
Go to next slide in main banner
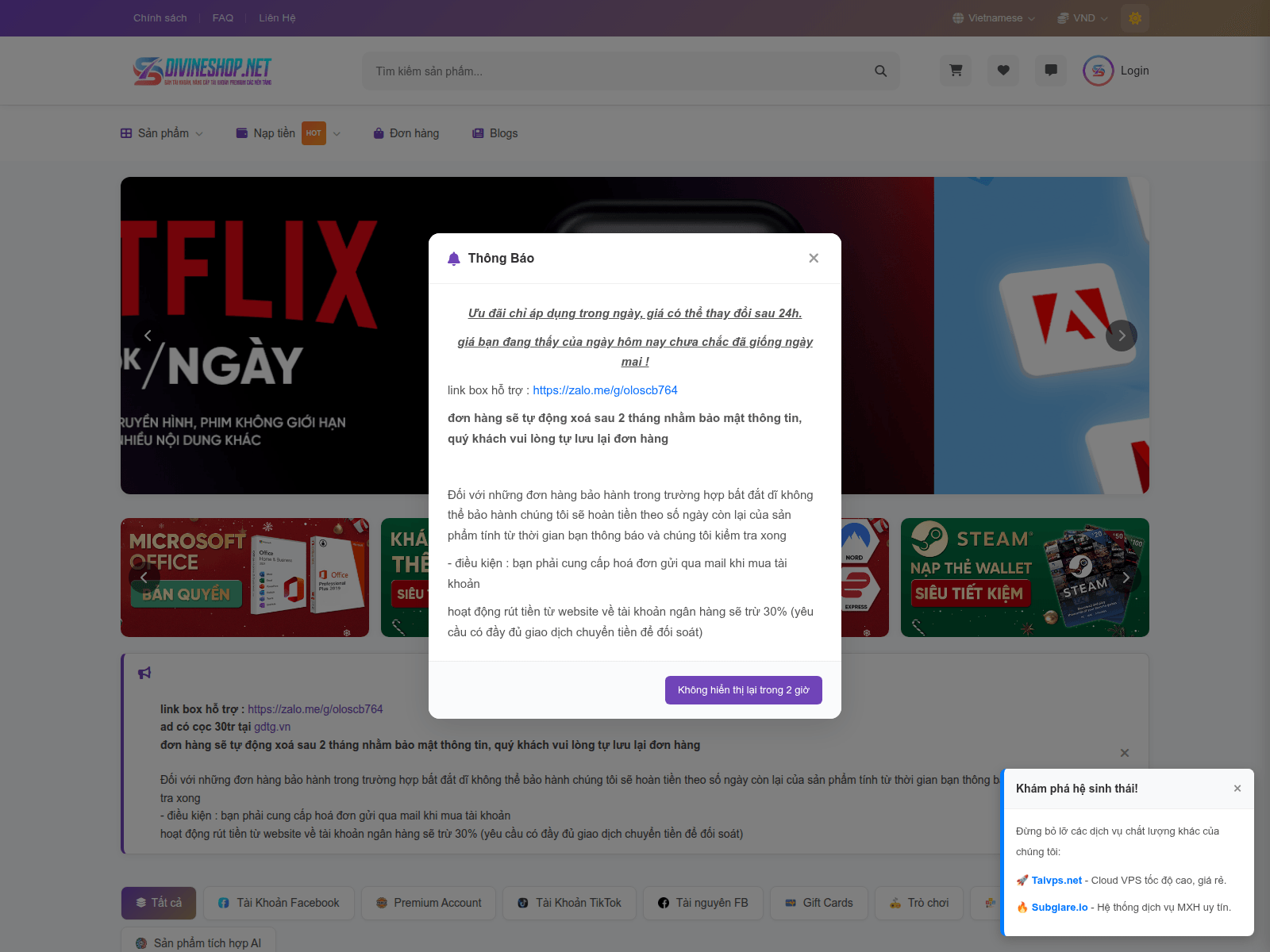[x=1122, y=336]
